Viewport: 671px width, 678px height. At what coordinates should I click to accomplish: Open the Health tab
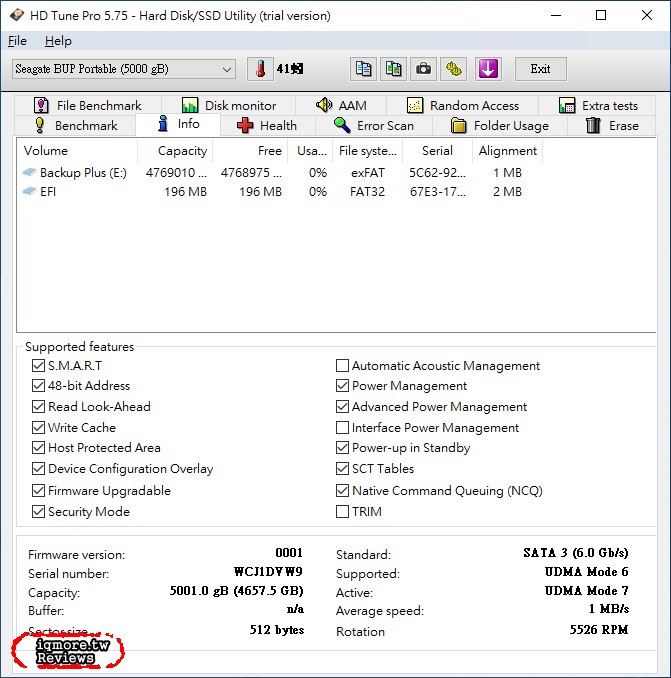point(266,126)
